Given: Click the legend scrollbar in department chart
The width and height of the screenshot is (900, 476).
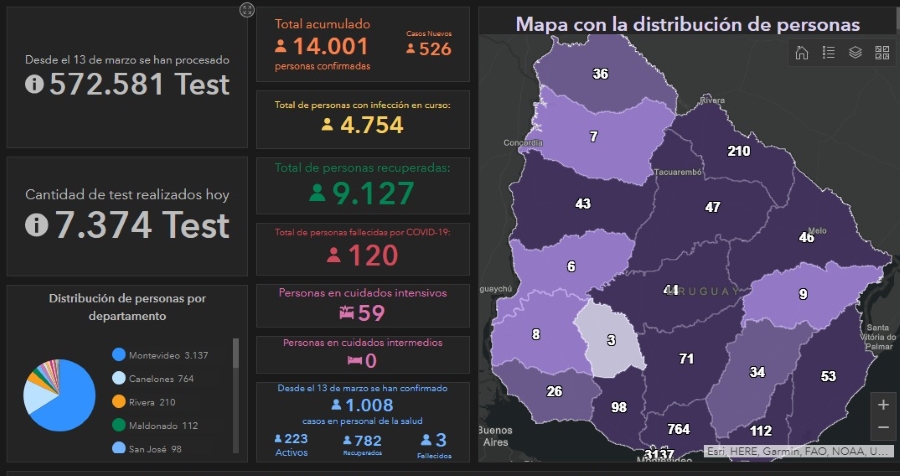Looking at the screenshot, I should pyautogui.click(x=236, y=355).
